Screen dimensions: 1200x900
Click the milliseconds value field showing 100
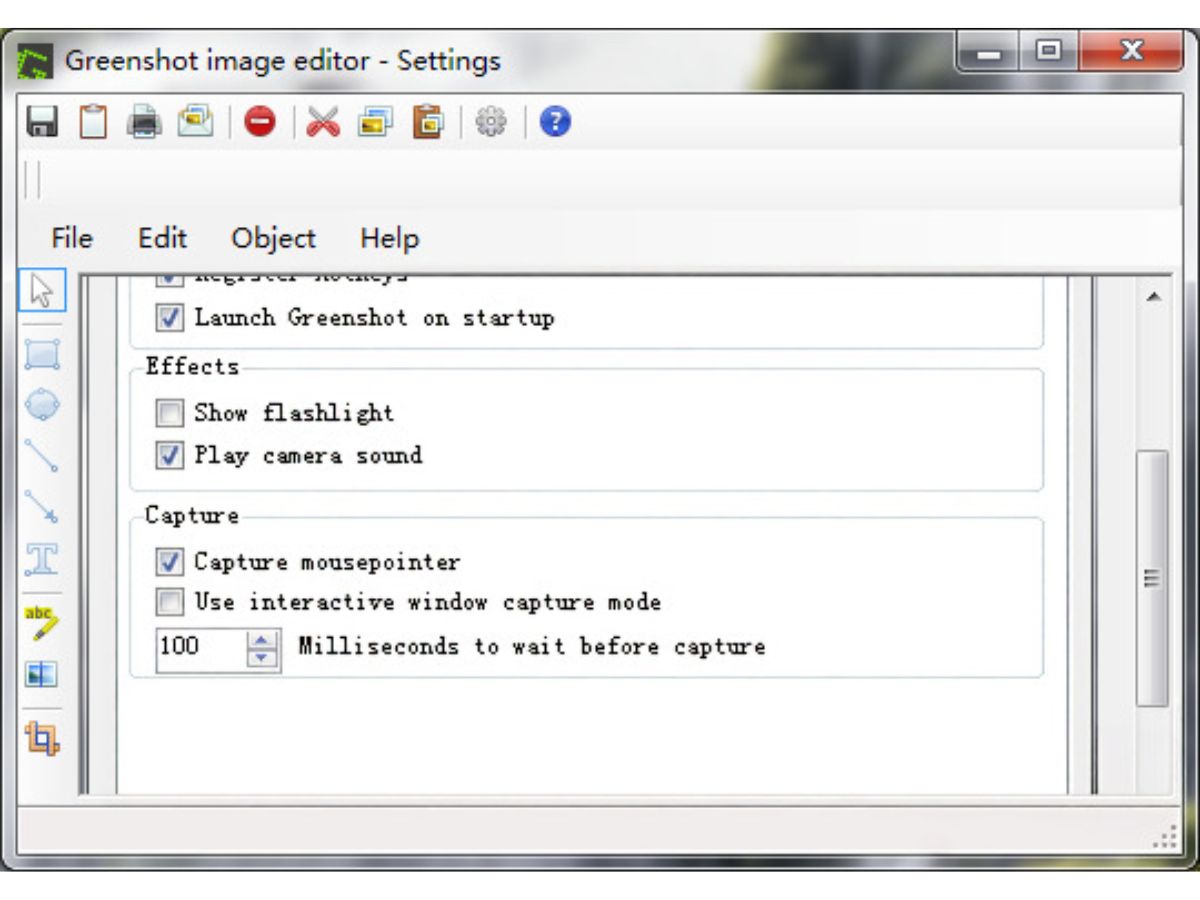pos(200,647)
